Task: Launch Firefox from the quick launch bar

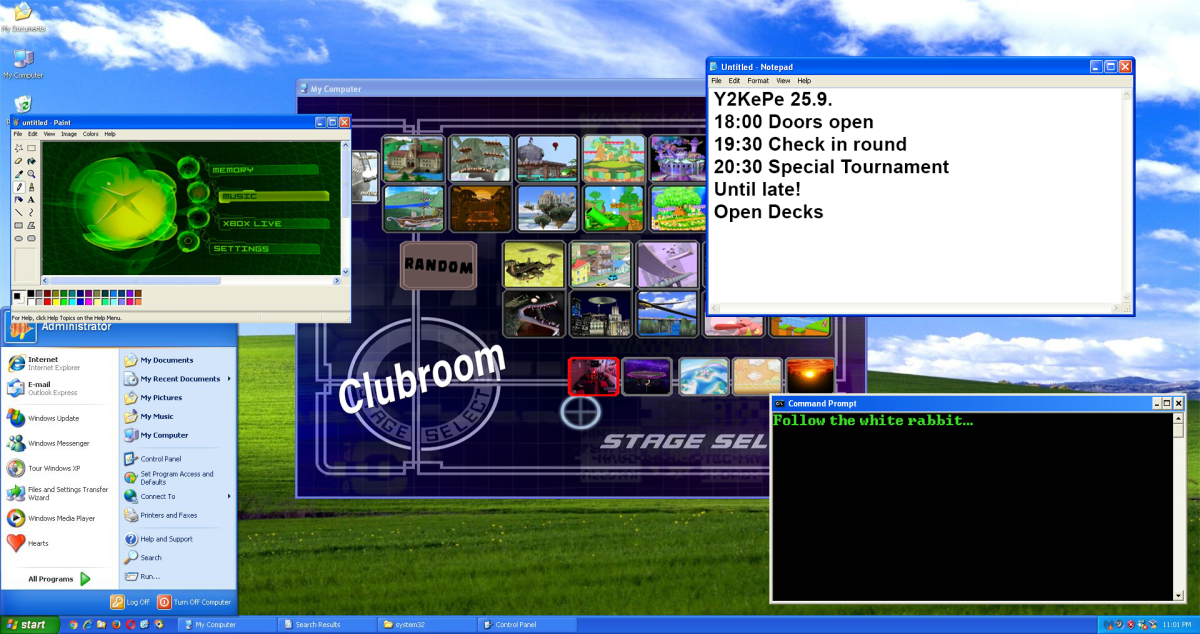Action: click(116, 625)
